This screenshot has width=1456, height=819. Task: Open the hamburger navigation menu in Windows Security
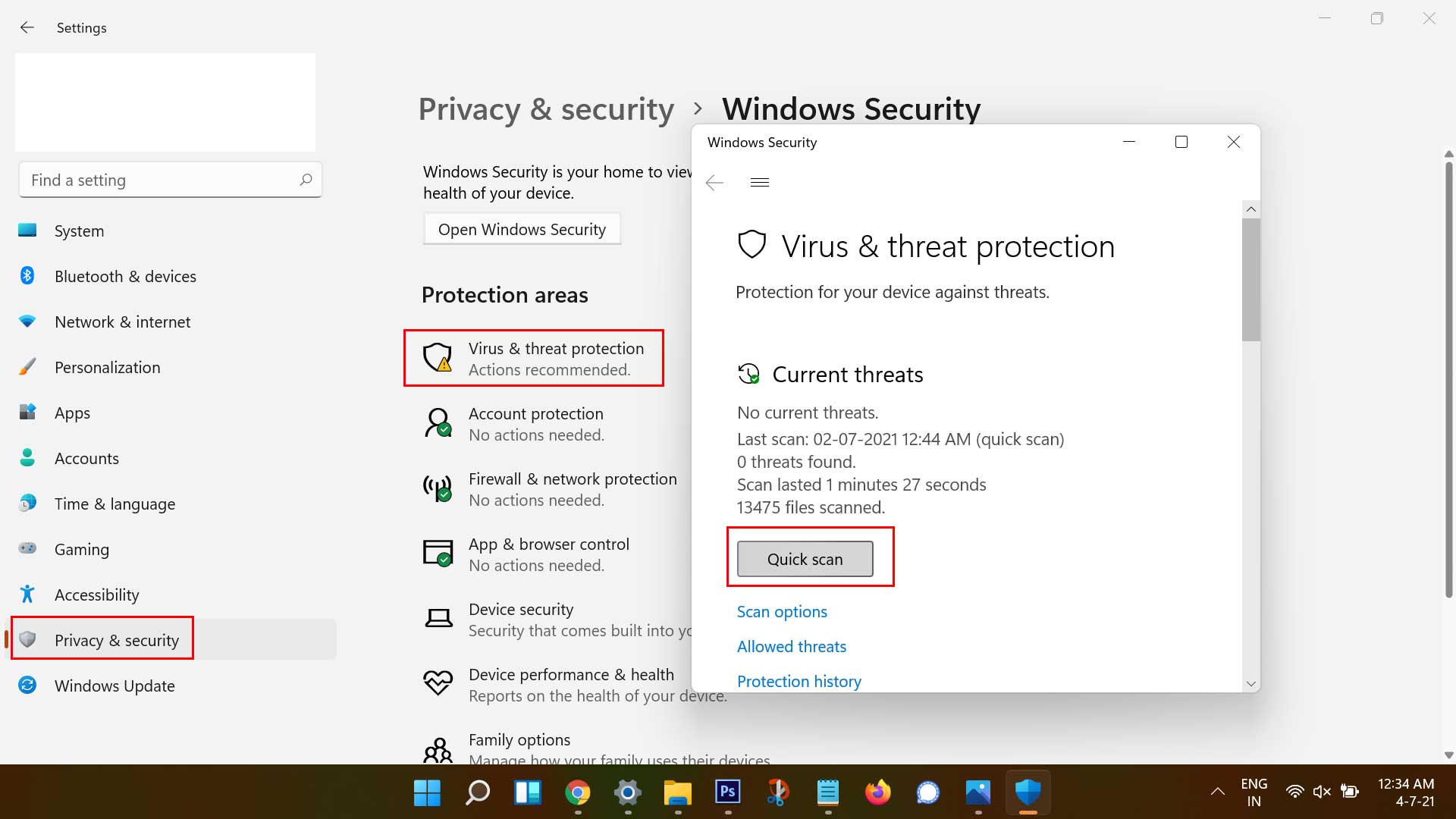point(759,182)
